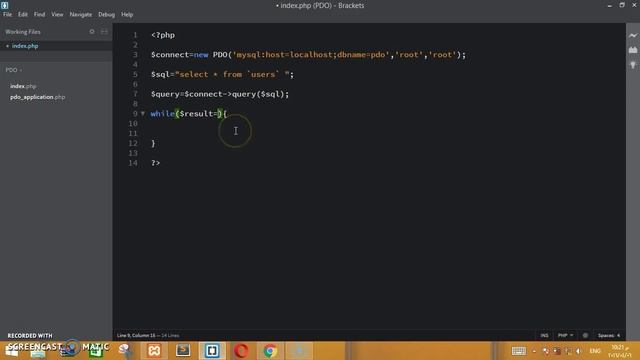Start Live Preview with the lightning icon
This screenshot has width=640, height=360.
click(633, 36)
